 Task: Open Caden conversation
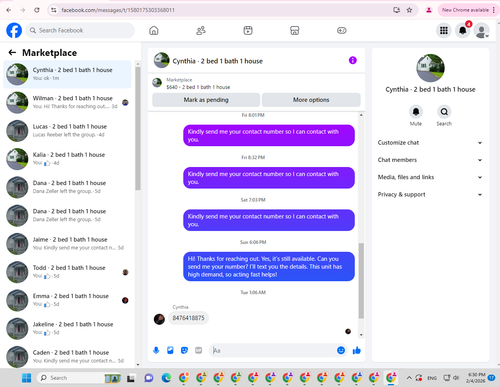pyautogui.click(x=68, y=357)
